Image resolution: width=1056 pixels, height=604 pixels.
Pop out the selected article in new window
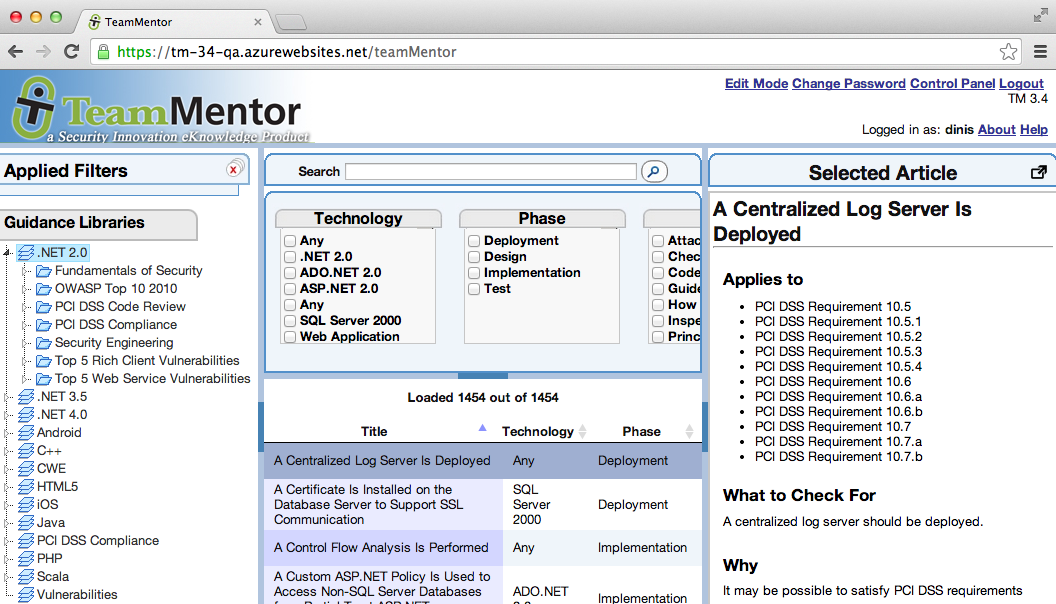pos(1038,172)
